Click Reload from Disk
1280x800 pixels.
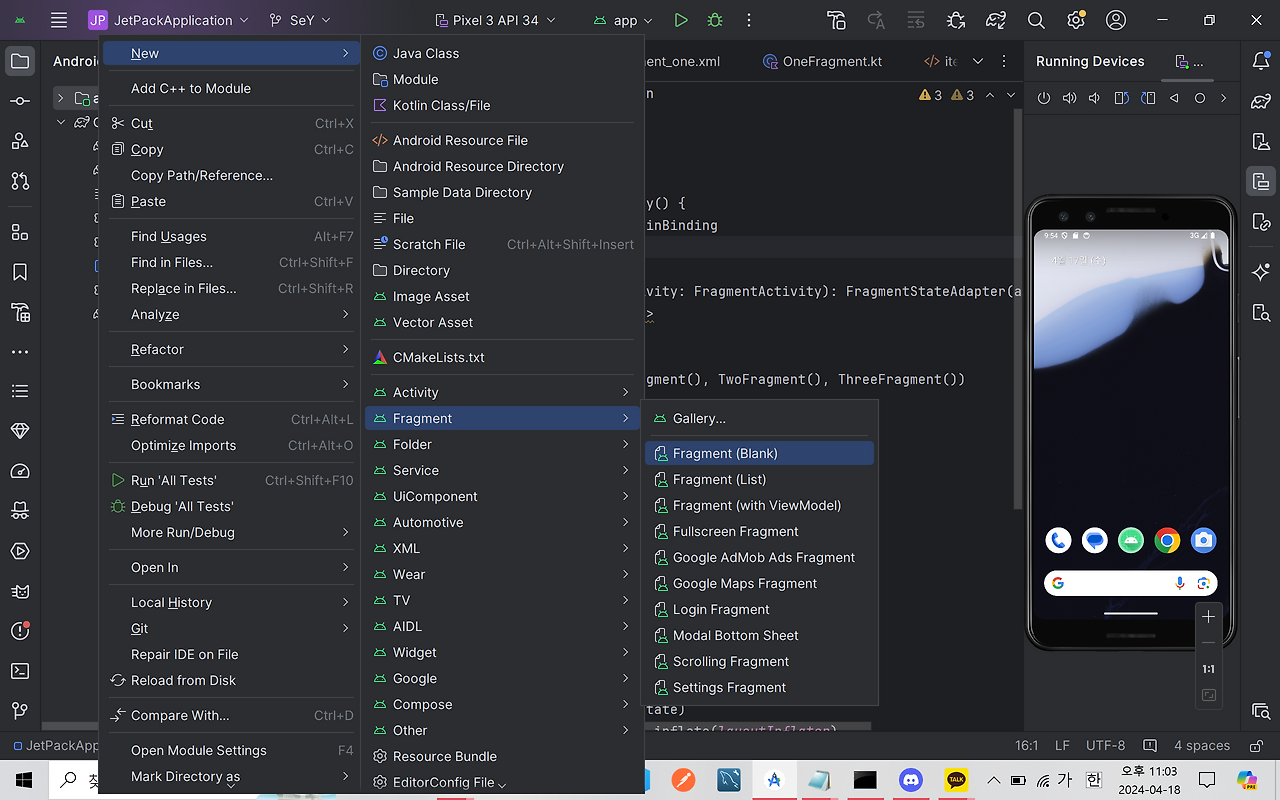183,680
